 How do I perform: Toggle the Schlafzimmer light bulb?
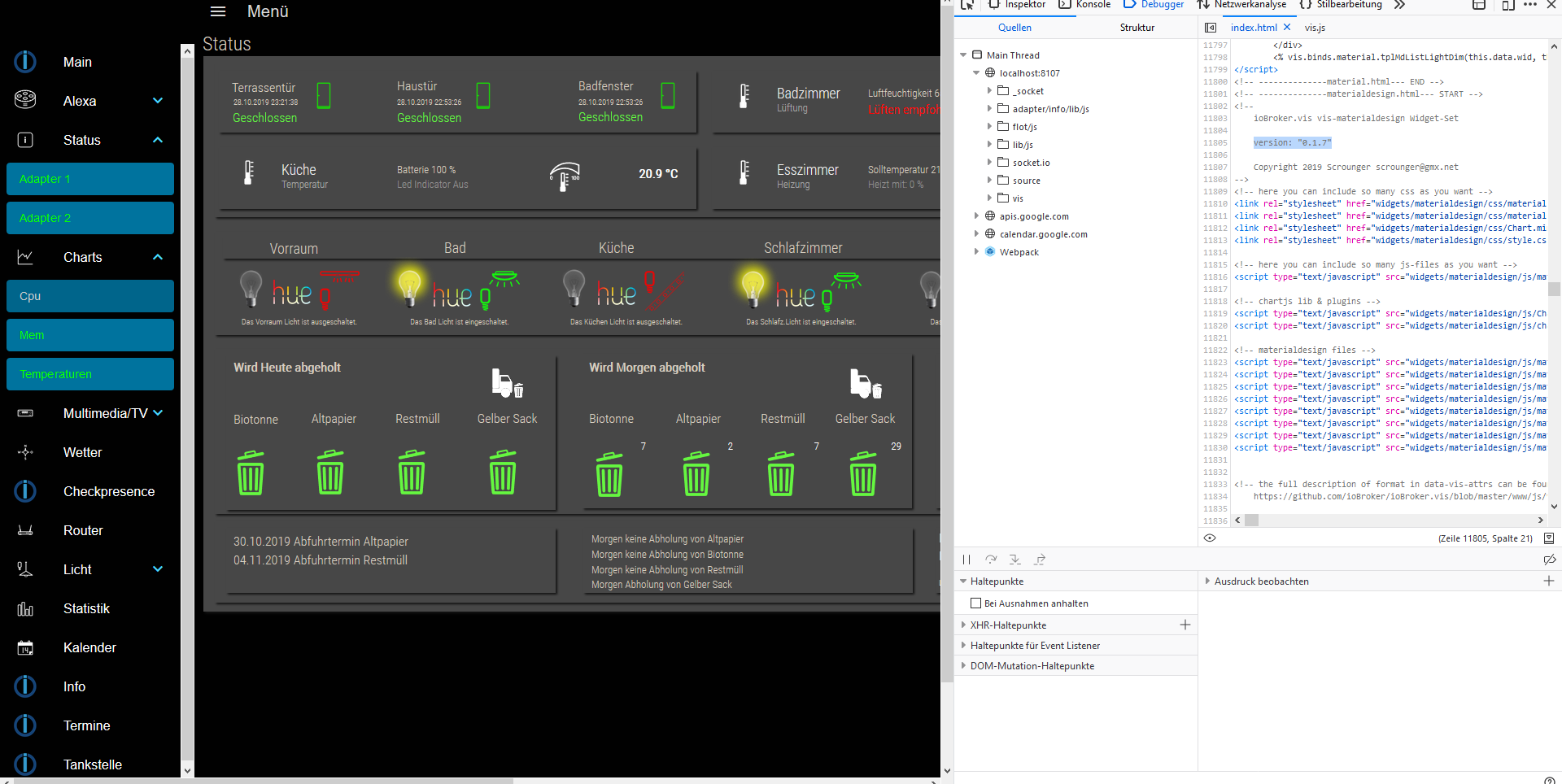click(753, 287)
